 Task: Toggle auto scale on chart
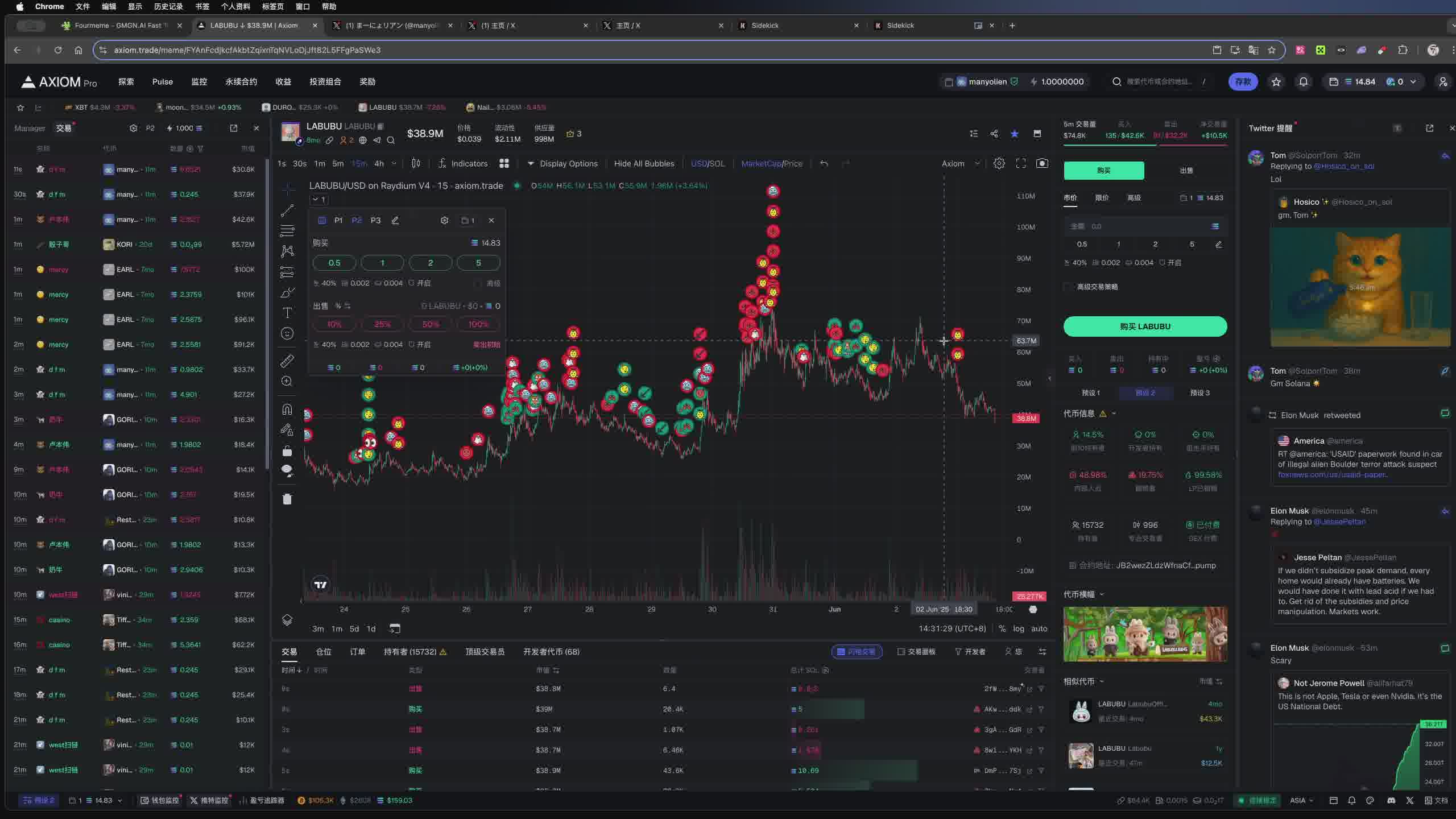[x=1039, y=628]
